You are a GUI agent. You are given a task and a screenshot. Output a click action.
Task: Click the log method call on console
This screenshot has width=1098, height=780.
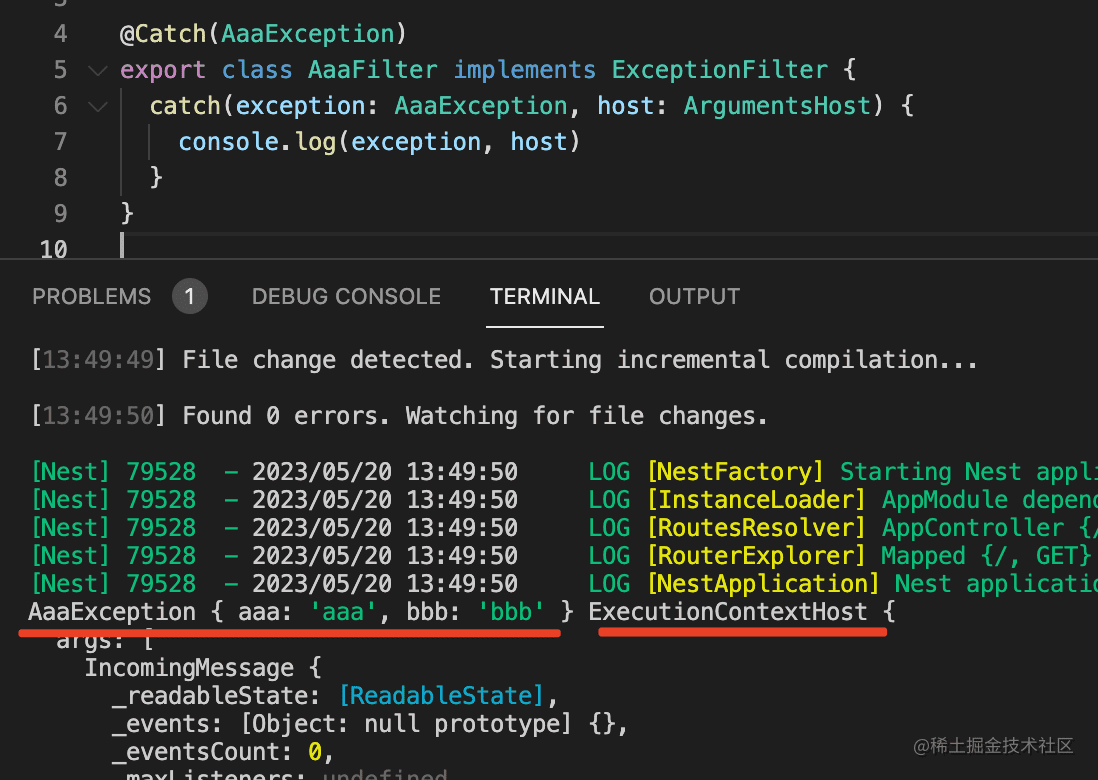[x=315, y=142]
